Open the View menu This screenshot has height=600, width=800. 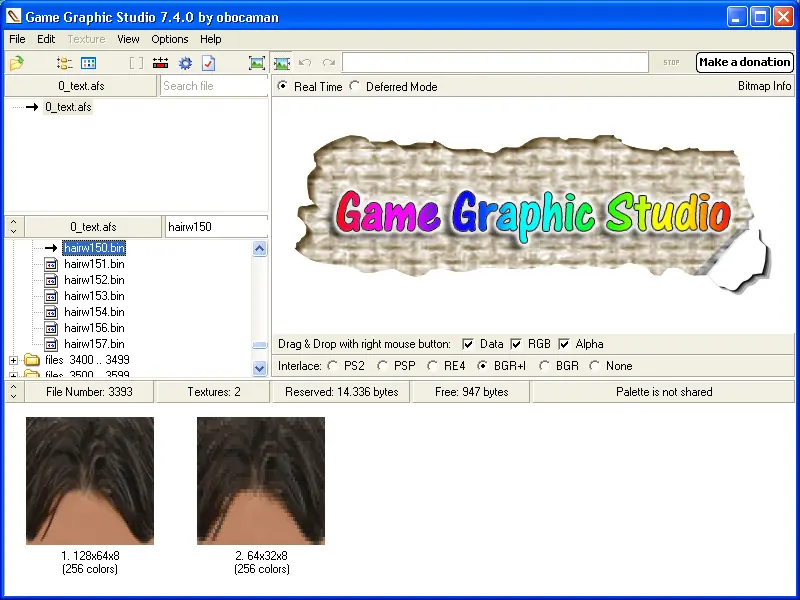pyautogui.click(x=128, y=39)
